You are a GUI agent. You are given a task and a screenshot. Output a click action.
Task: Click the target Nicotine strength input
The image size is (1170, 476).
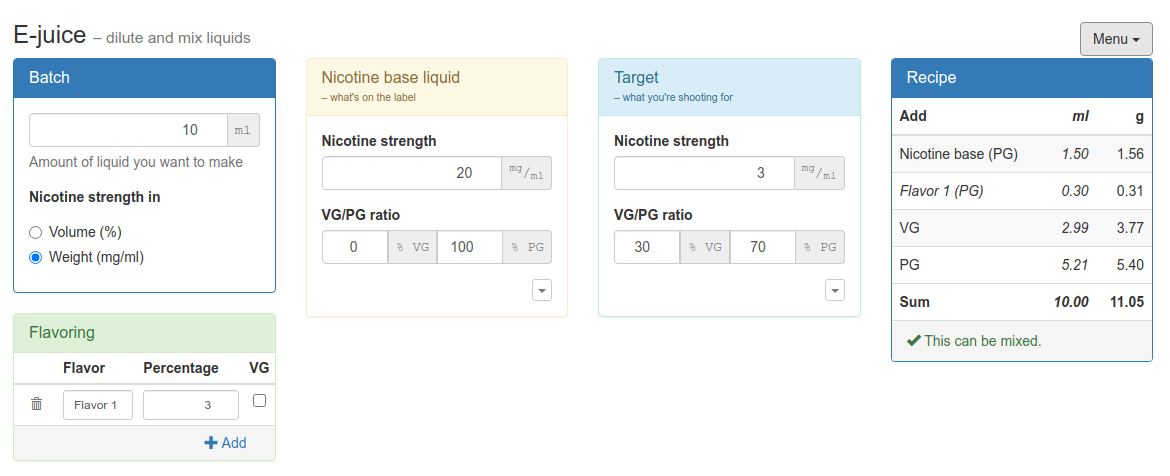704,173
